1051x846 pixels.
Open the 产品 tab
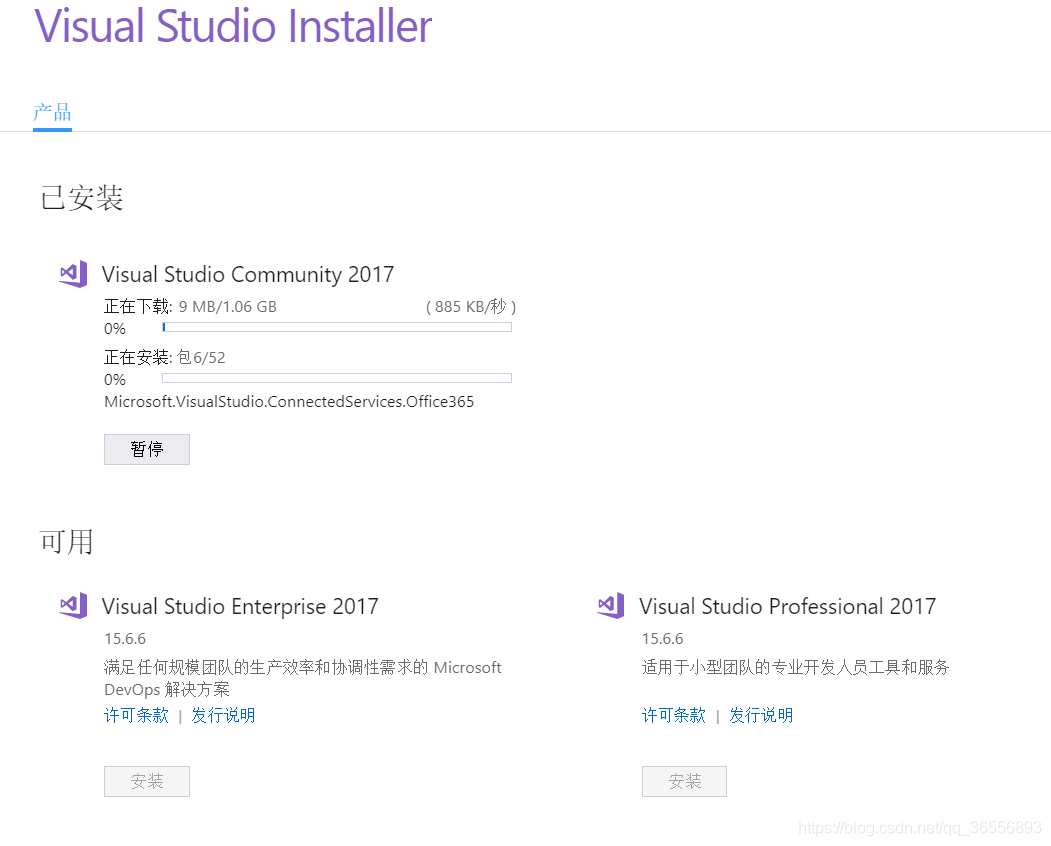point(52,113)
